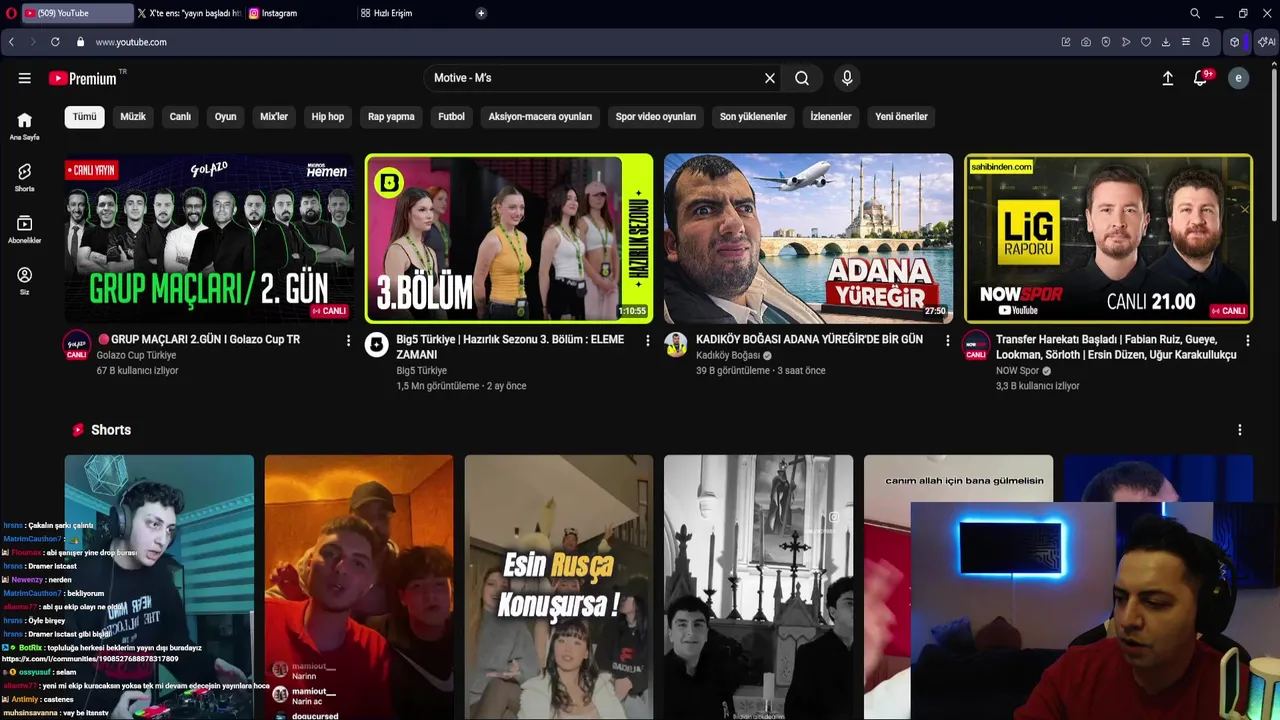Select the Hip hop filter chip
The image size is (1280, 720).
pyautogui.click(x=328, y=117)
